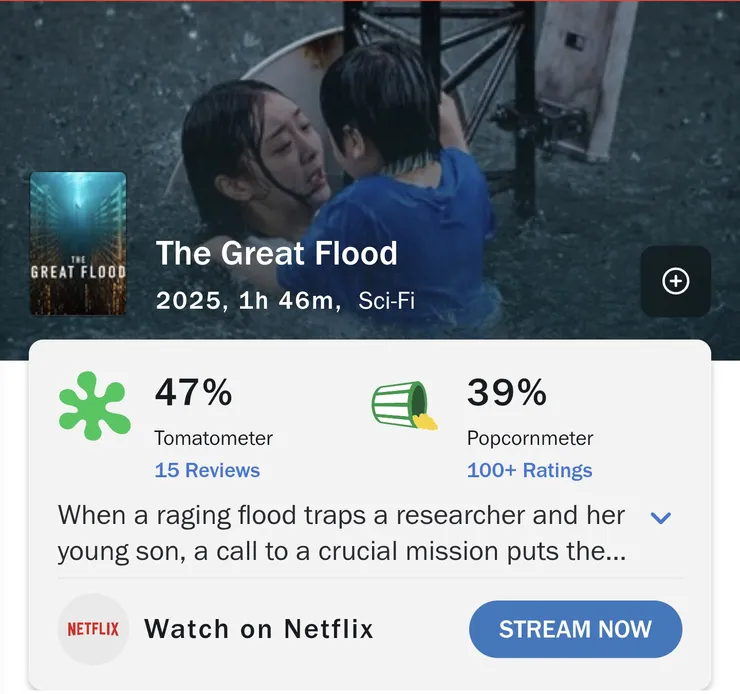Click the truncated synopsis text

(x=341, y=533)
